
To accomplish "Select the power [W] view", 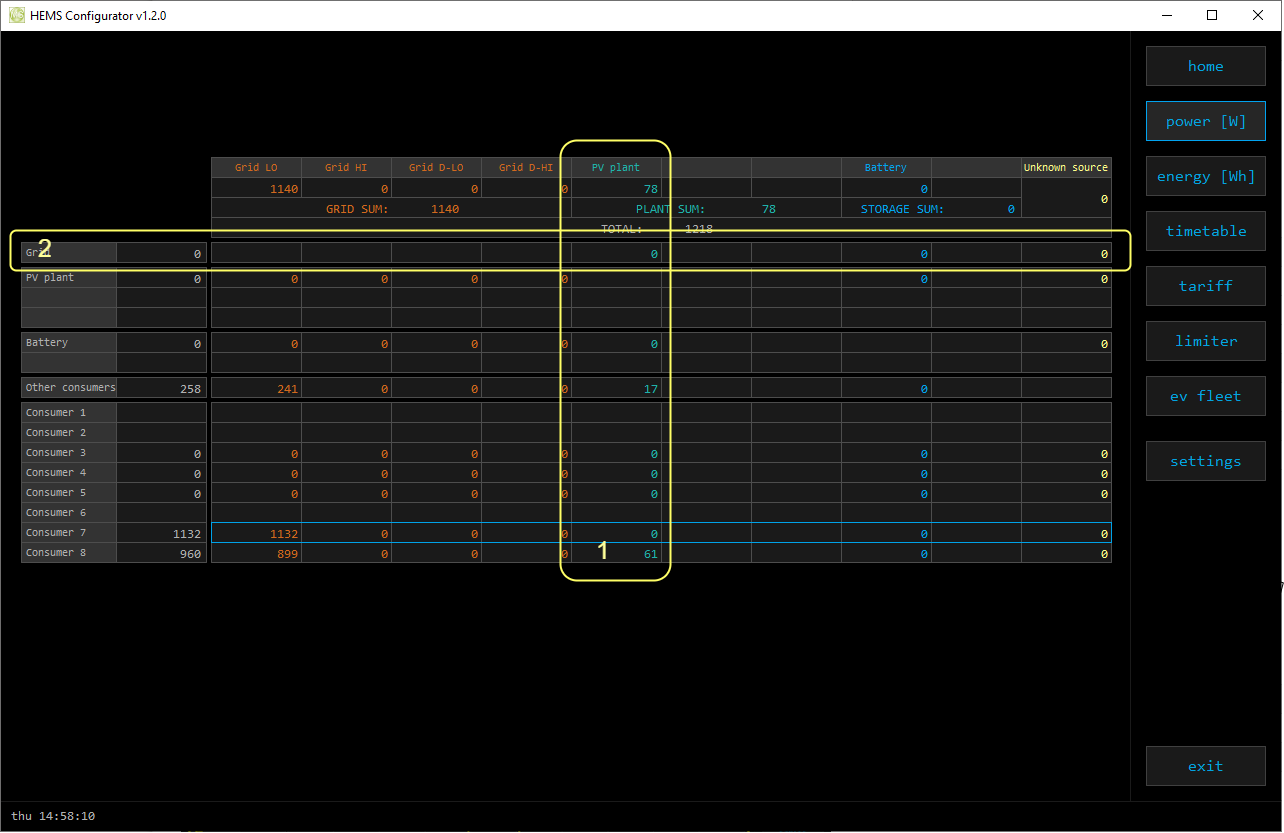I will (1205, 121).
